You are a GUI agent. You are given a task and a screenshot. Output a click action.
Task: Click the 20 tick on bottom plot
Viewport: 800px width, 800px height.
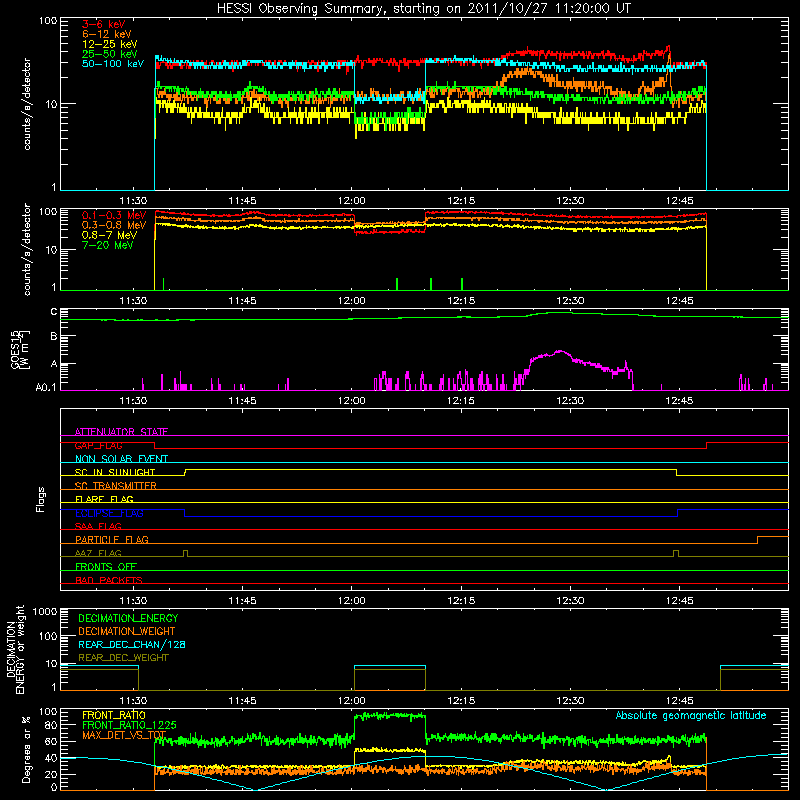[51, 774]
